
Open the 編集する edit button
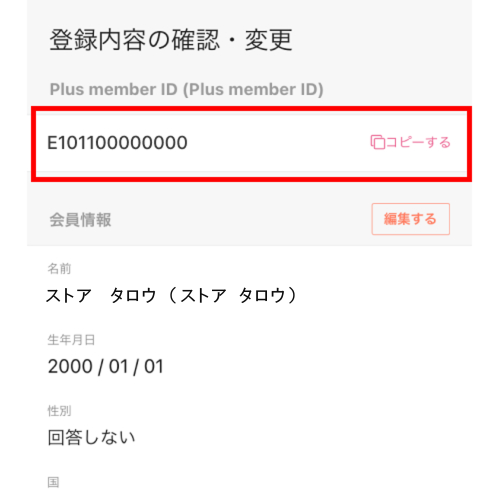[x=411, y=219]
